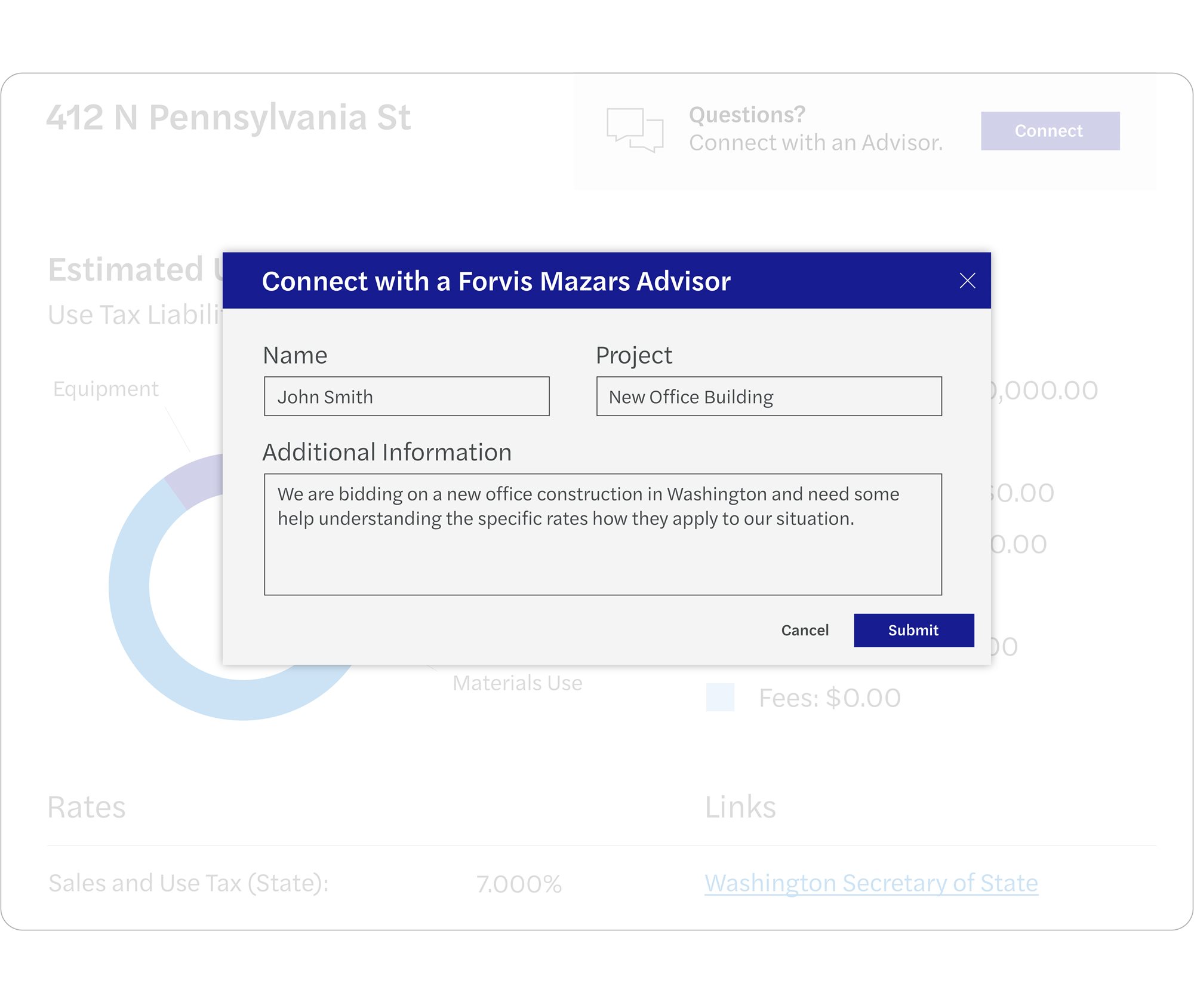
Task: Click the Fees legend color swatch
Action: point(719,697)
